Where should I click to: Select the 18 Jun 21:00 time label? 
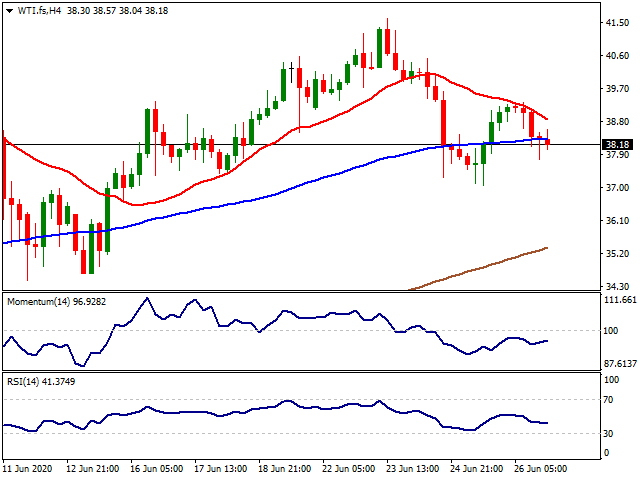(x=285, y=469)
